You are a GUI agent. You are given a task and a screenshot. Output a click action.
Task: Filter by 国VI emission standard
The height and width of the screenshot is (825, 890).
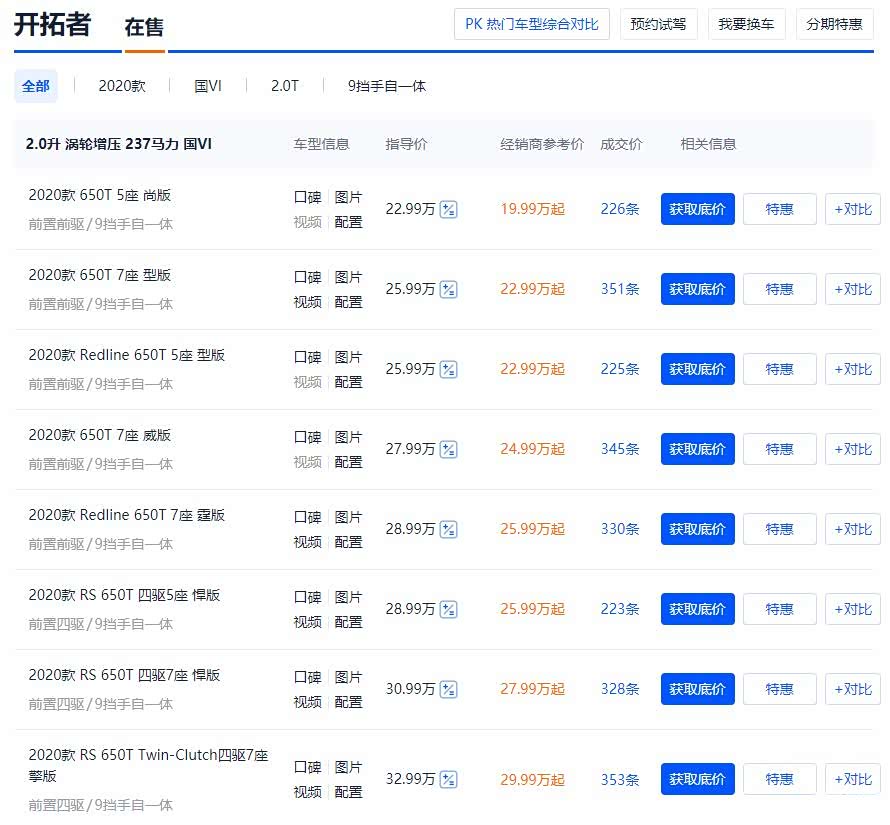point(208,86)
